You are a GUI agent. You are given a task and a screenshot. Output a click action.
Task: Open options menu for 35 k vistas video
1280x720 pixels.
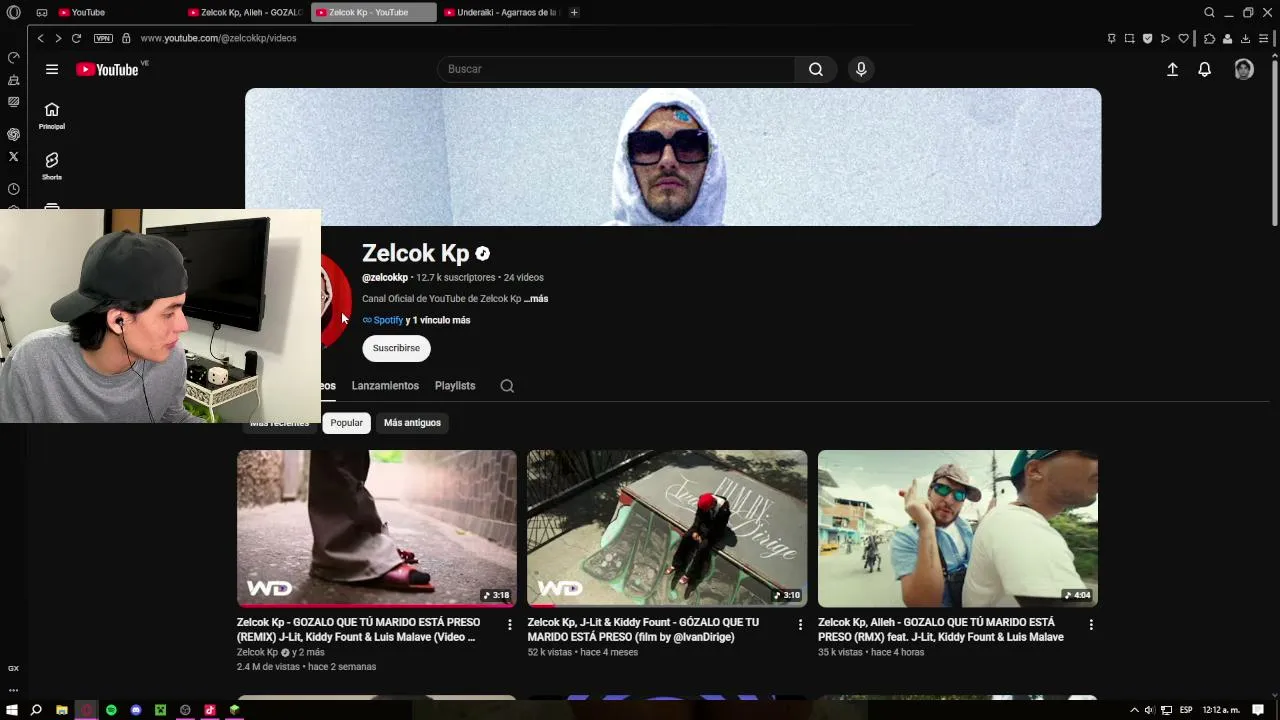(x=1091, y=625)
